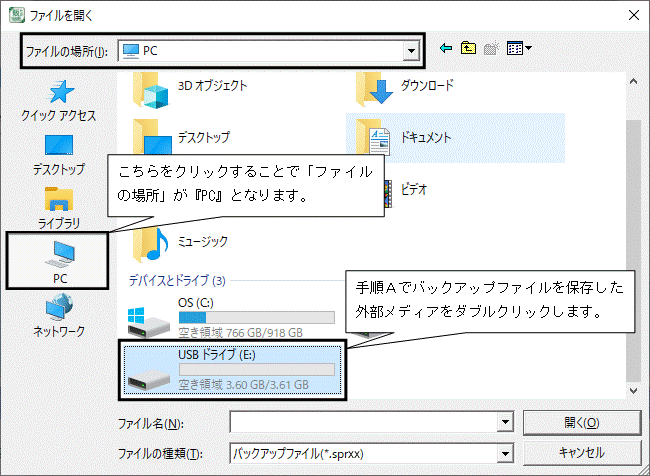The width and height of the screenshot is (650, 476).
Task: Click text 空き領域 3.60 GB/3.61 GB
Action: click(243, 385)
